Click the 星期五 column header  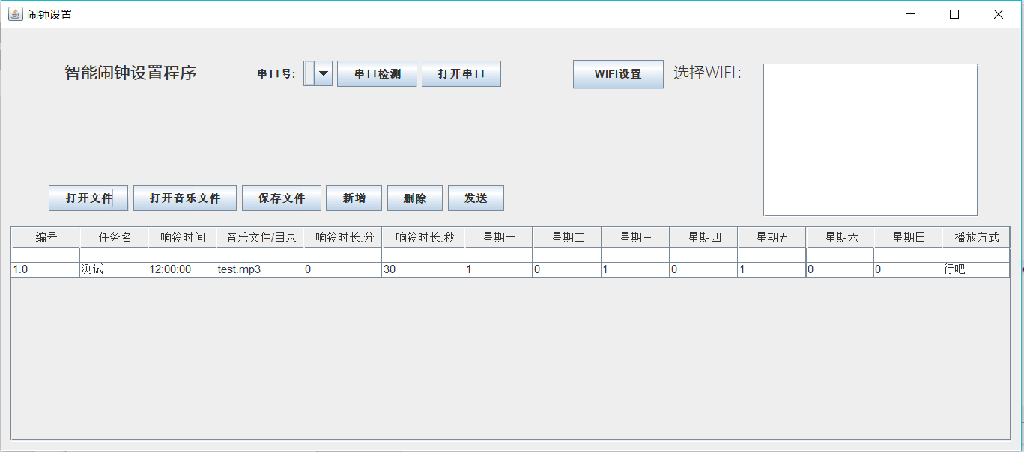point(772,237)
